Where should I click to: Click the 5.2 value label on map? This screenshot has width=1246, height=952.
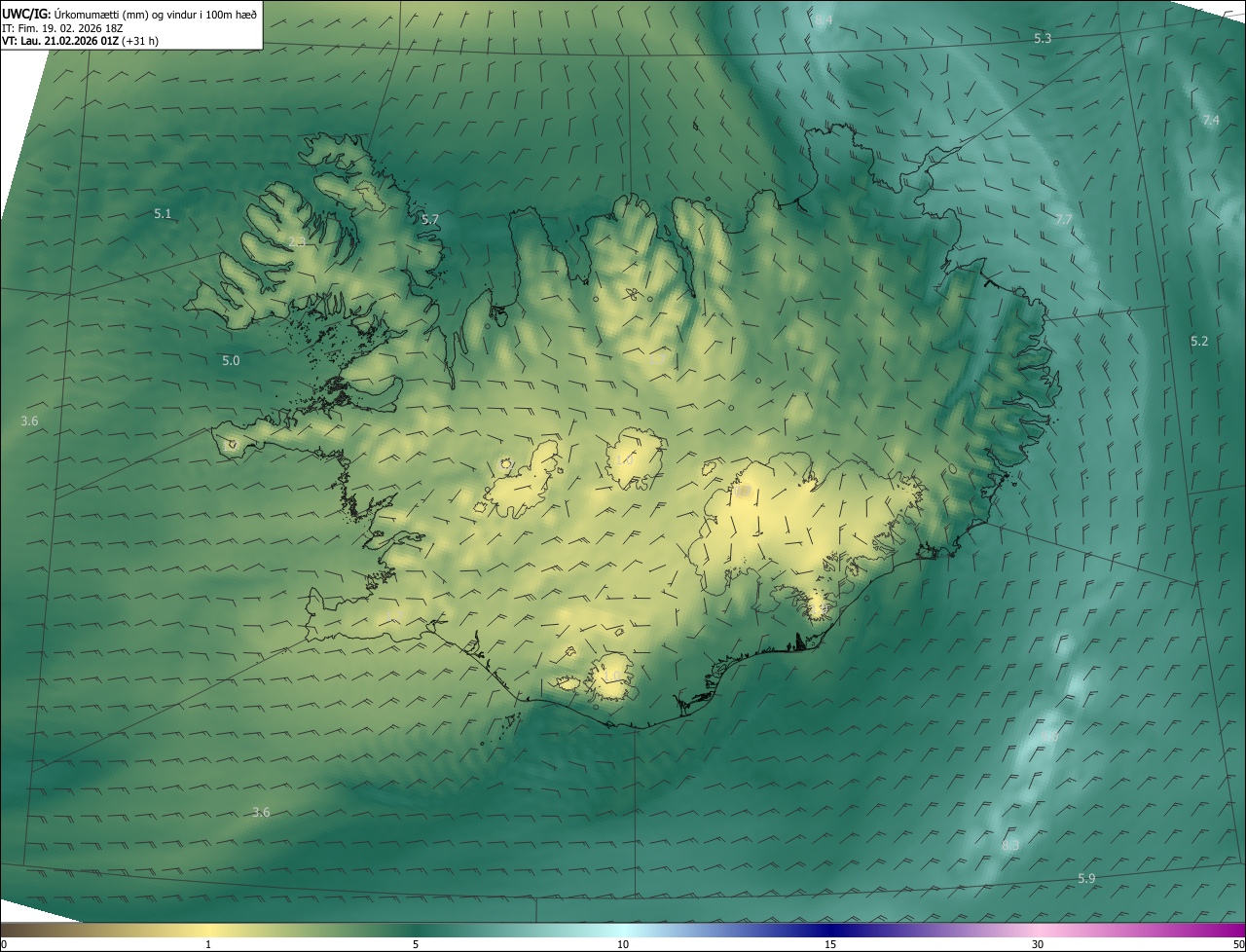point(1199,341)
